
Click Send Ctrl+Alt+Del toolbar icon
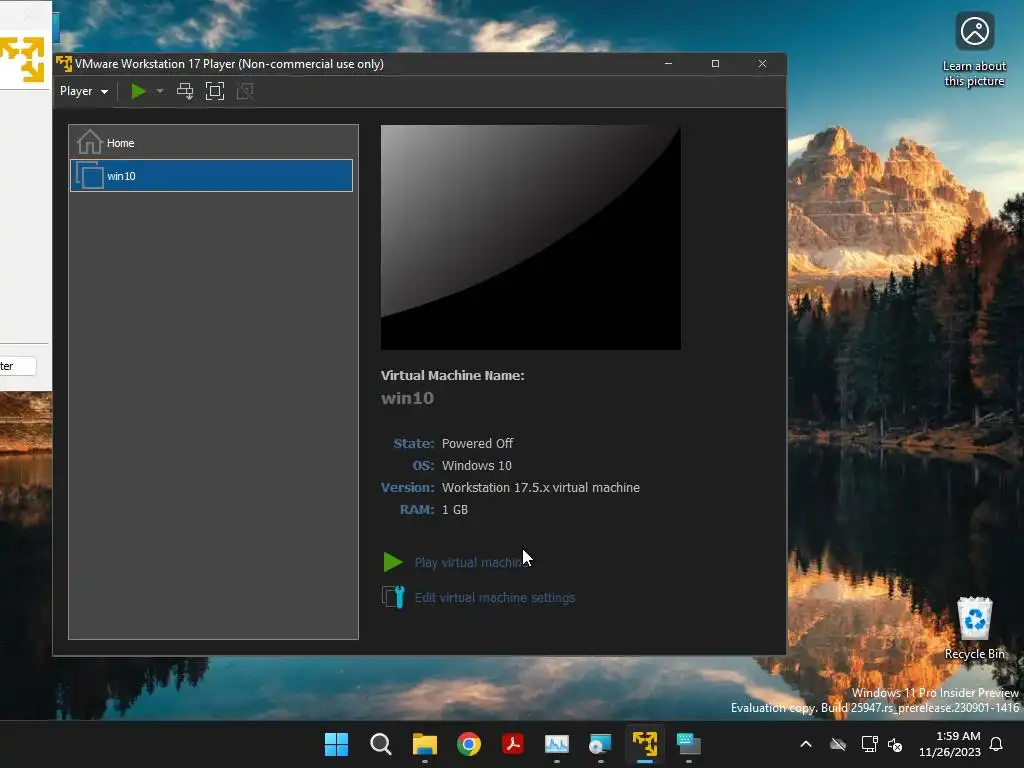click(x=185, y=91)
